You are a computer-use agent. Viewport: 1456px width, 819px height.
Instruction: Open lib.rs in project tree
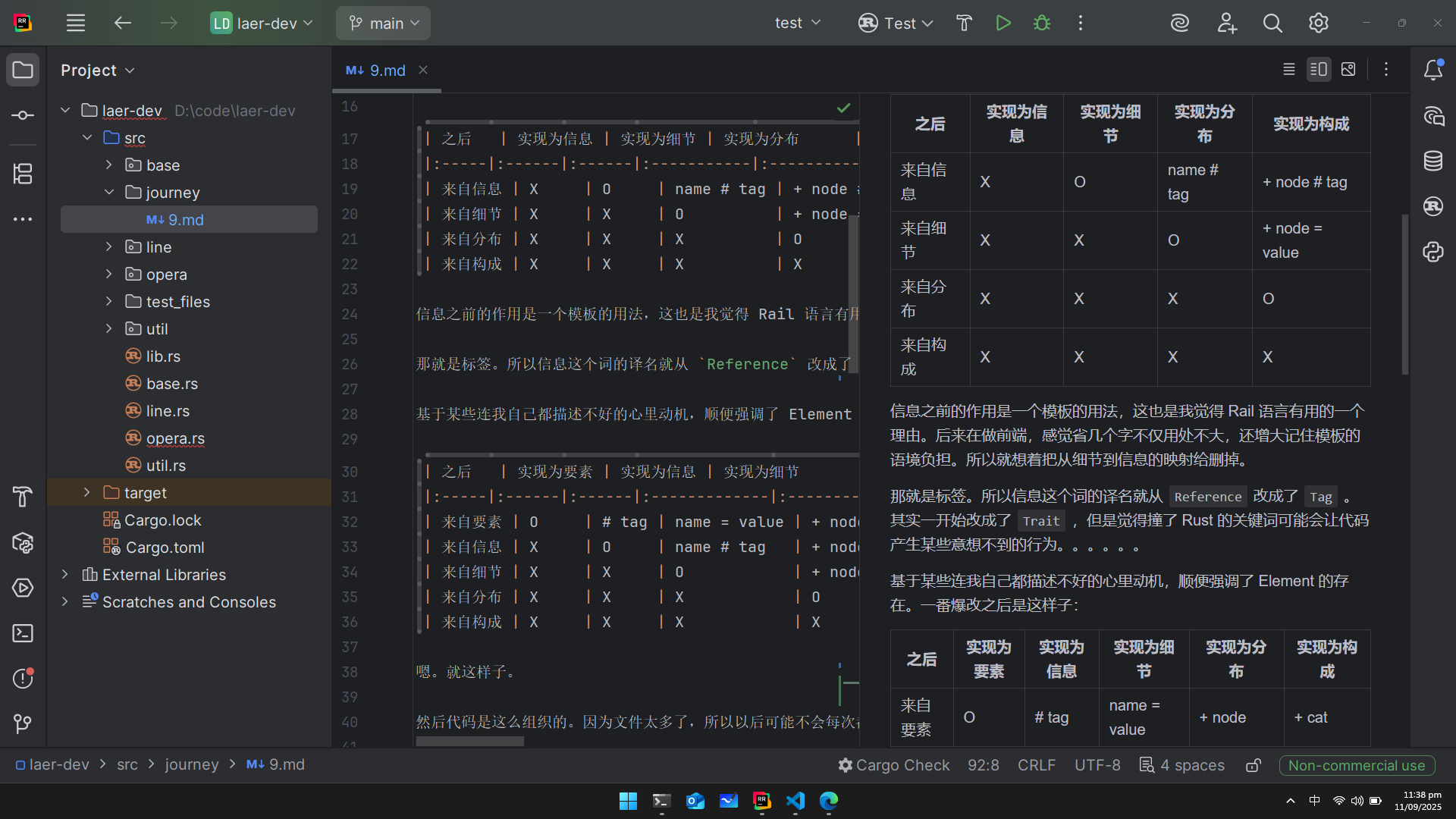tap(163, 356)
